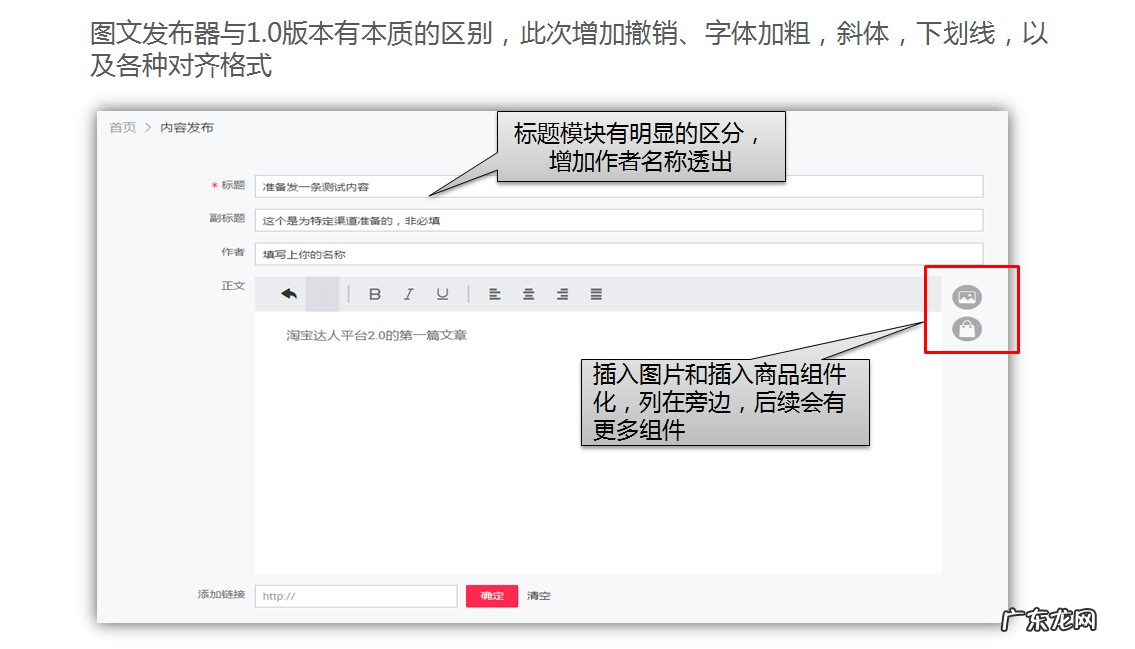Toggle italic formatting with the I icon
This screenshot has width=1135, height=649.
pyautogui.click(x=408, y=293)
